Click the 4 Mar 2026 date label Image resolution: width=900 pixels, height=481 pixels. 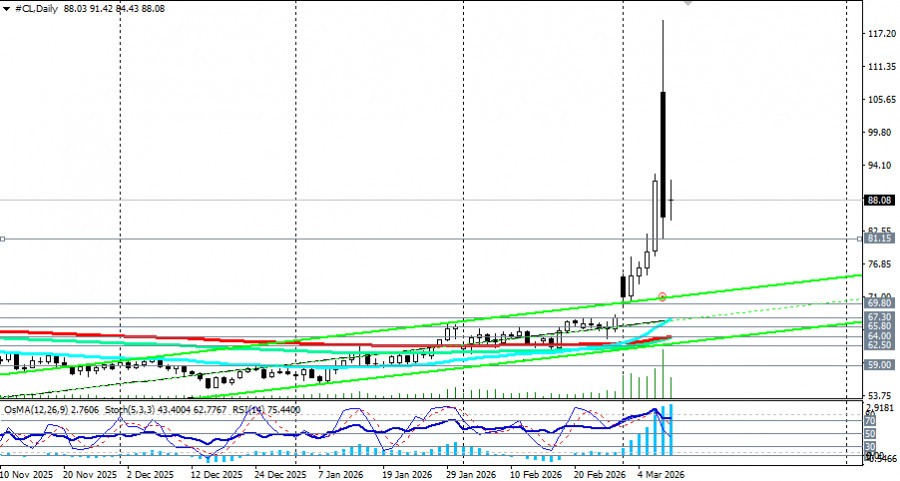(661, 475)
